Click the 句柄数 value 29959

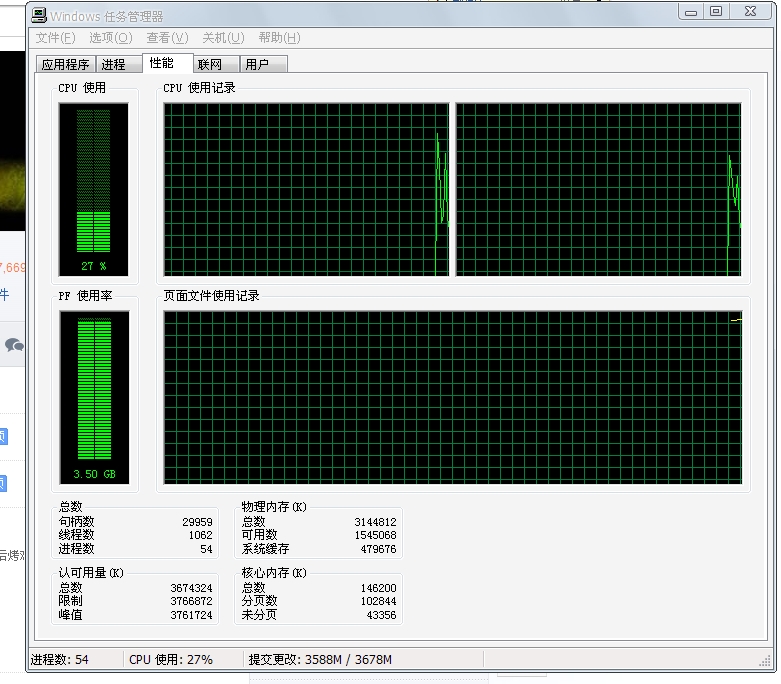197,522
